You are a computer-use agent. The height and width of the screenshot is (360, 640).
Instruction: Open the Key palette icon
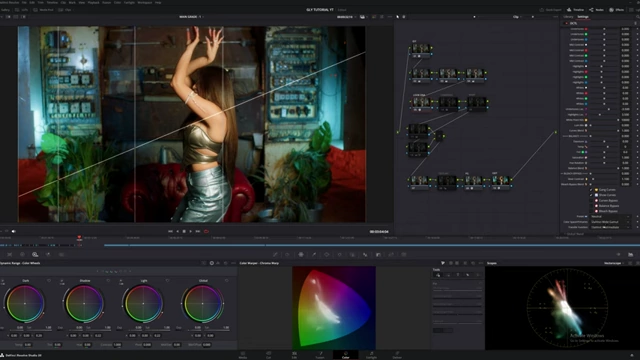(378, 254)
